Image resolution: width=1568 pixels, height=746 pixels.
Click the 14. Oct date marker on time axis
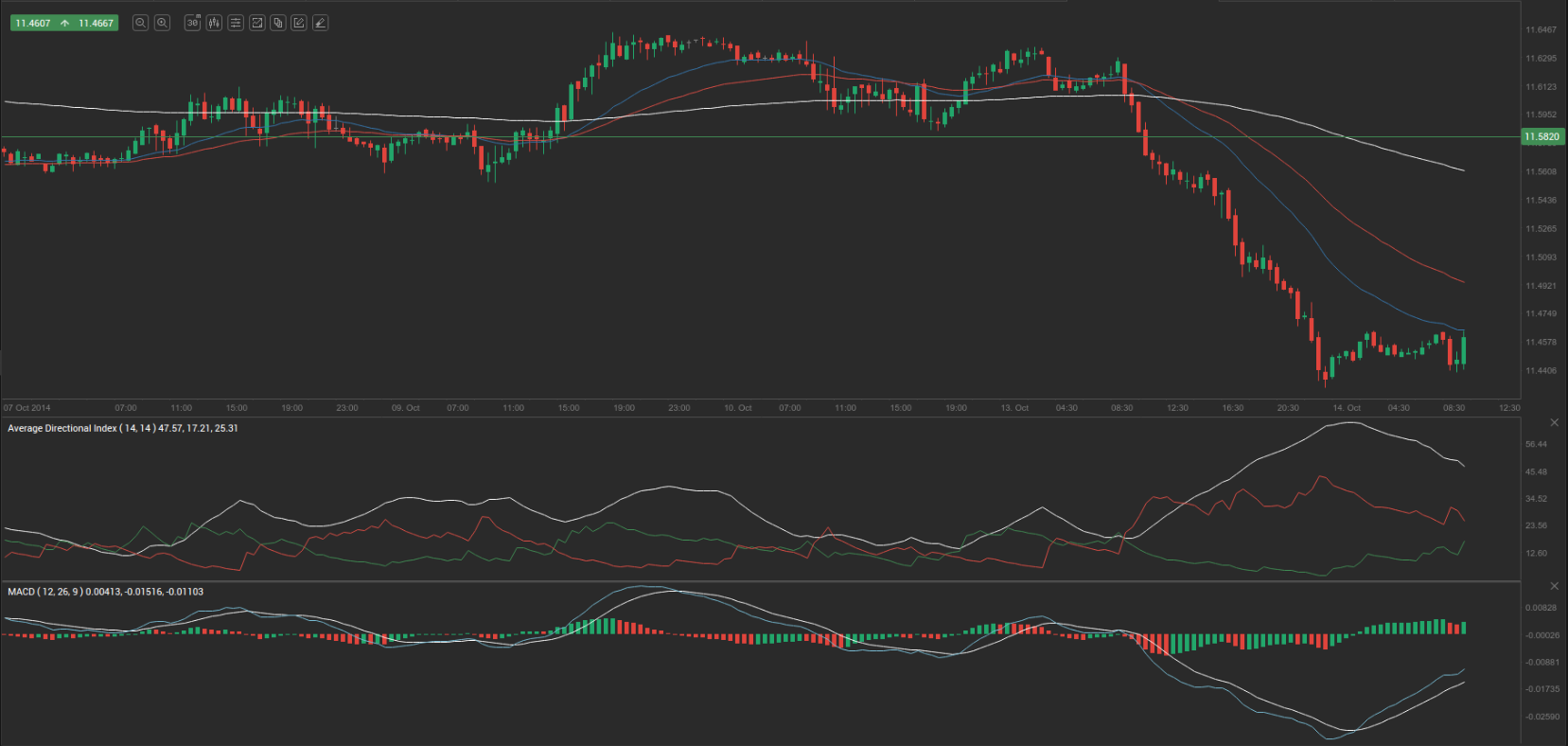pyautogui.click(x=1347, y=408)
